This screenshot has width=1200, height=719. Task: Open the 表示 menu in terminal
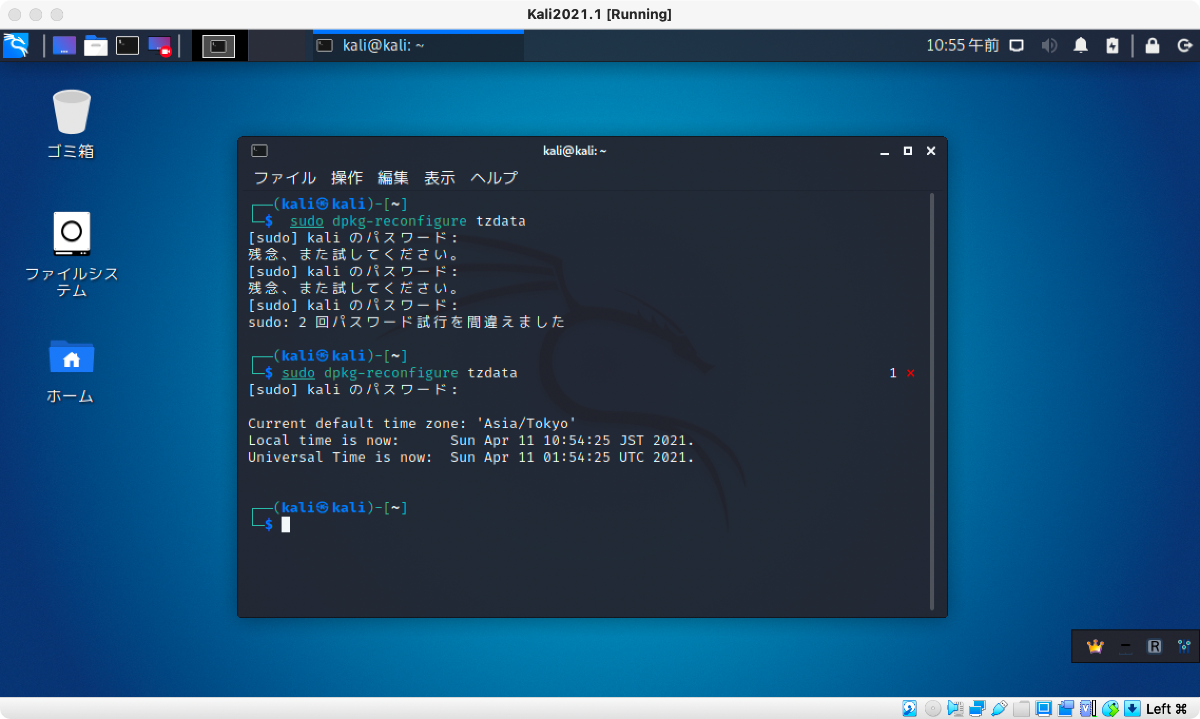(440, 178)
